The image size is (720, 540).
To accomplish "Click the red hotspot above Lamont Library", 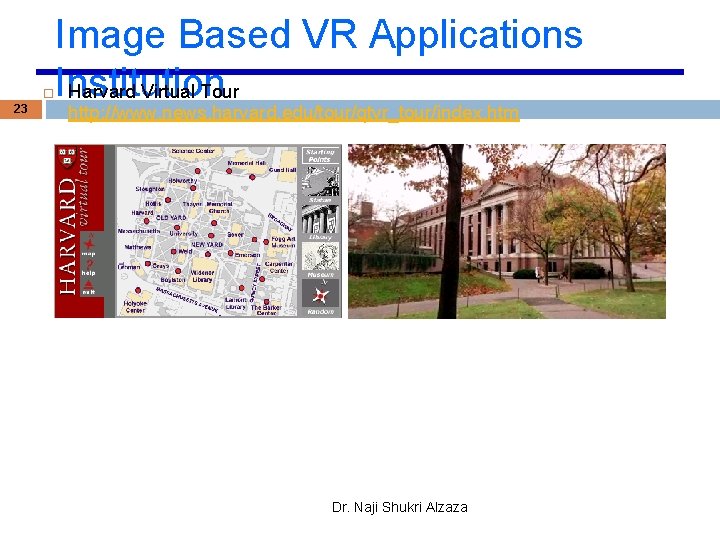I will tap(241, 288).
